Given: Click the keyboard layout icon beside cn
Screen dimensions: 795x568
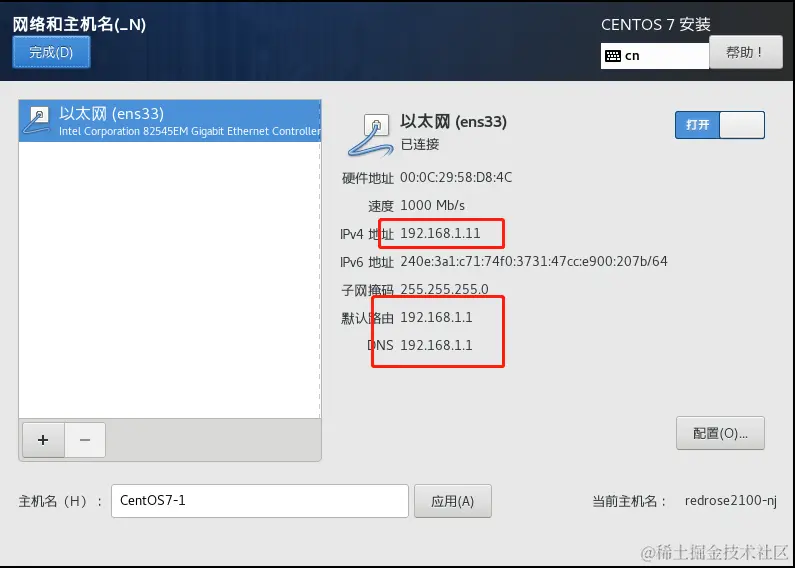Looking at the screenshot, I should [x=613, y=56].
